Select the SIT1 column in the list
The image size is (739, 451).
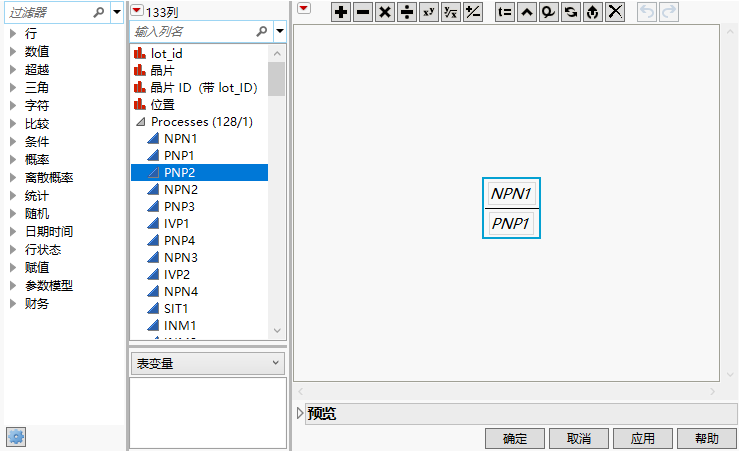click(199, 309)
